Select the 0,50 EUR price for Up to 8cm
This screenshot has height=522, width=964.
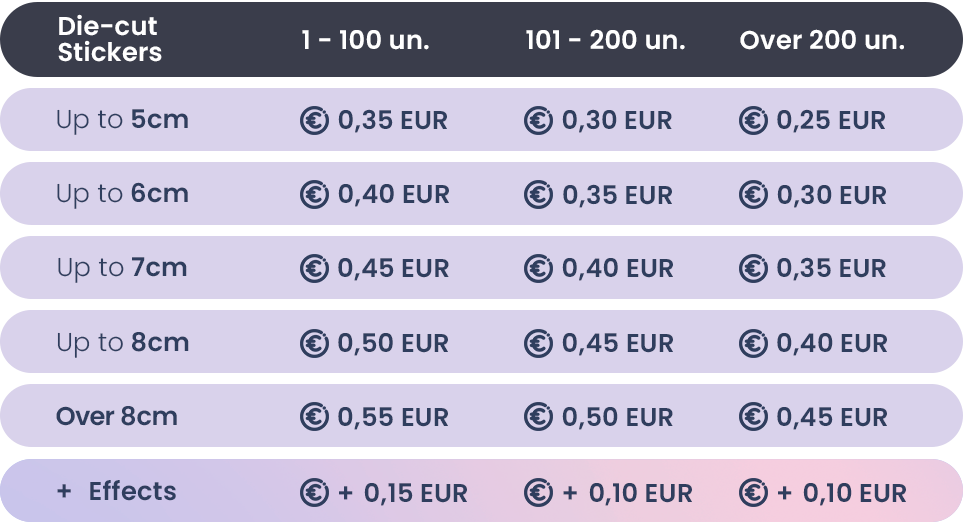(x=393, y=343)
